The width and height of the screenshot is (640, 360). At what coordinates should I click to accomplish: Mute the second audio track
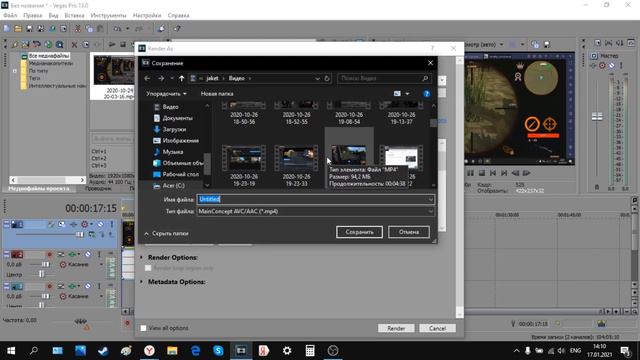[x=88, y=286]
